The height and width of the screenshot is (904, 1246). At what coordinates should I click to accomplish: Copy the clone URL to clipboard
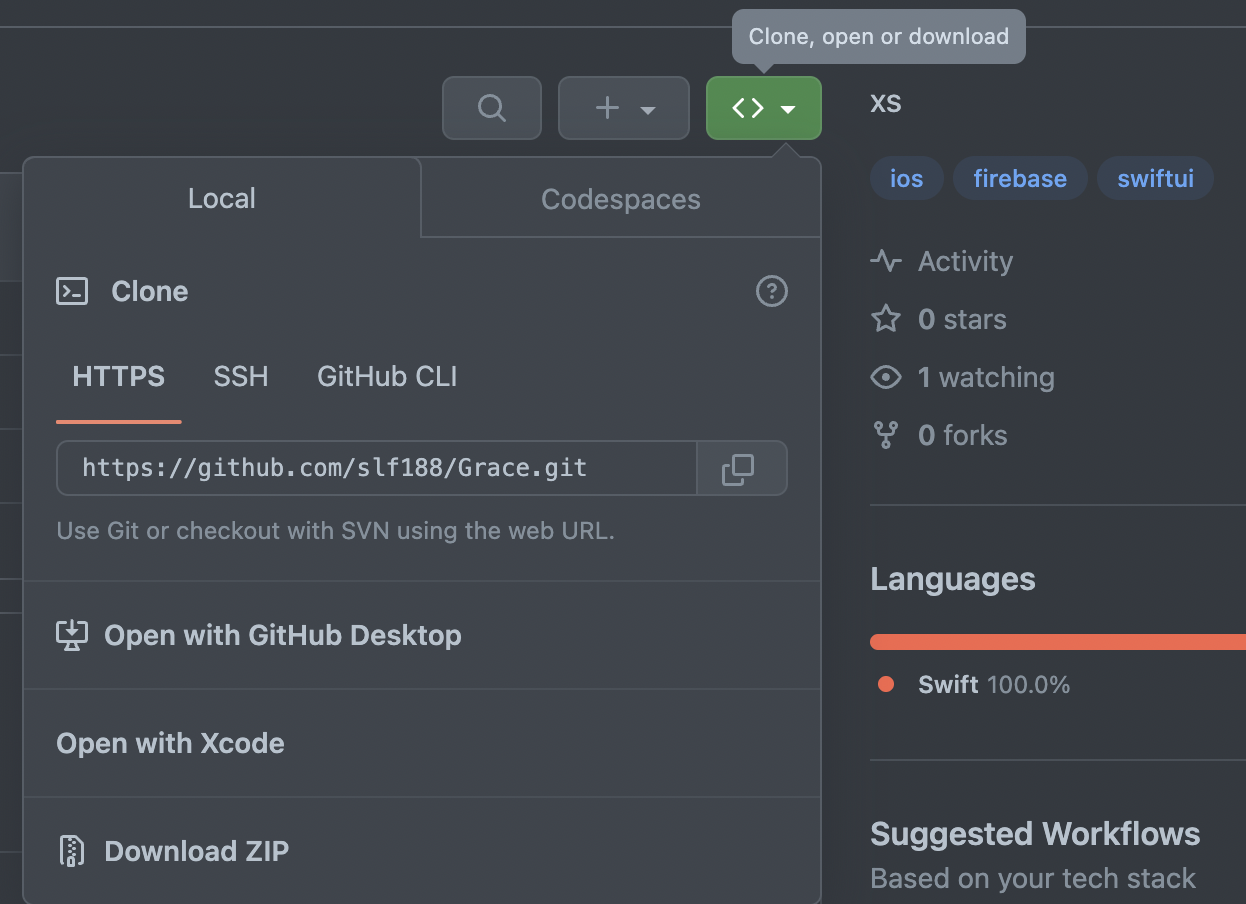(x=742, y=468)
